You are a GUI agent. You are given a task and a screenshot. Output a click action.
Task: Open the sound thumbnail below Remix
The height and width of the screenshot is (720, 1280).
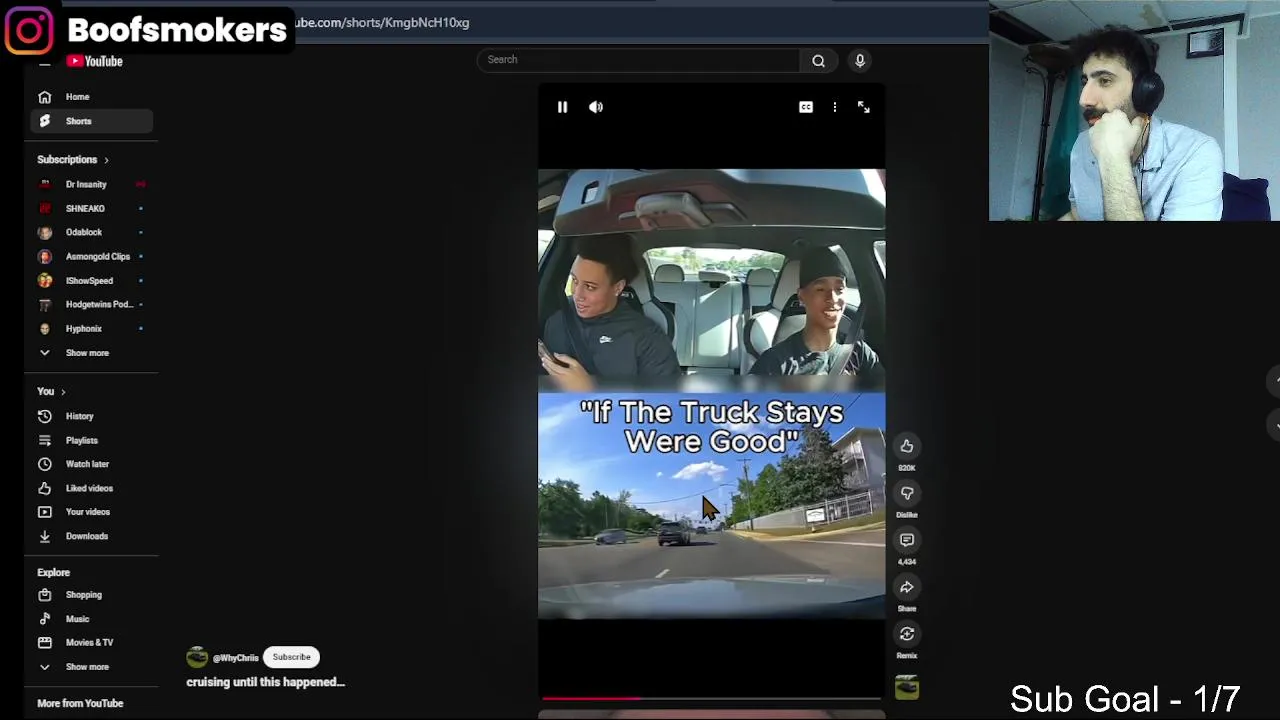click(907, 688)
